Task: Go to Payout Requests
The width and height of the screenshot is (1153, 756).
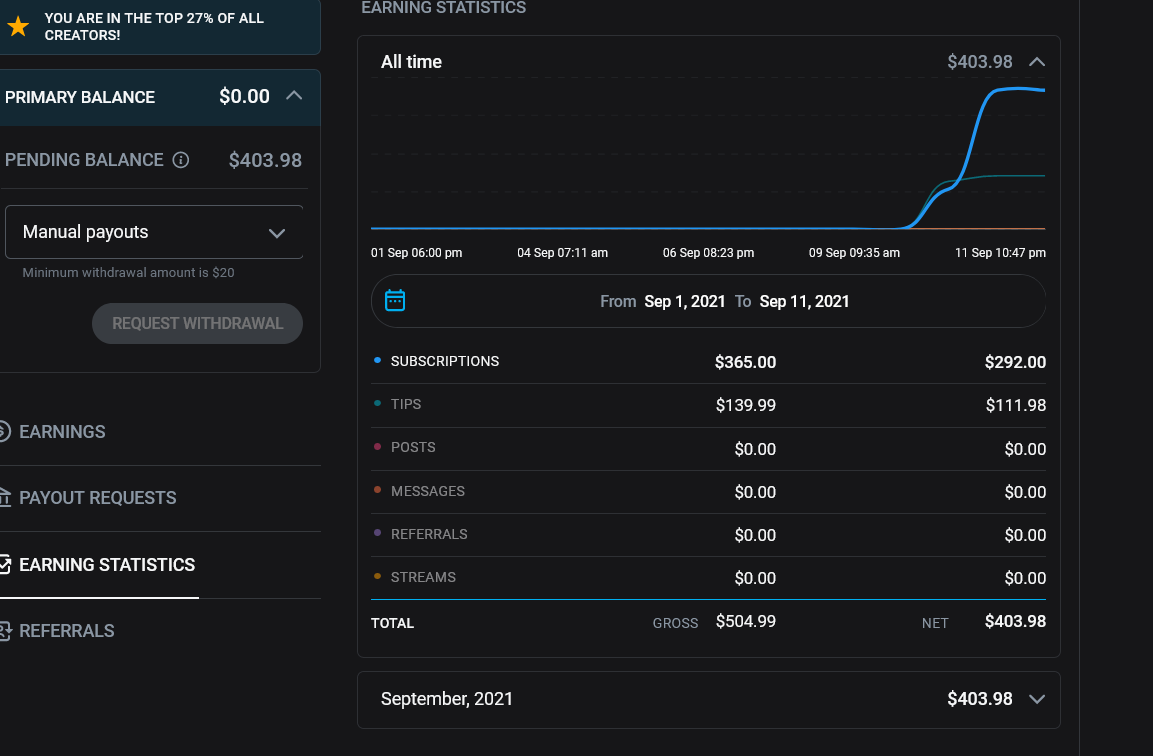Action: pyautogui.click(x=98, y=498)
